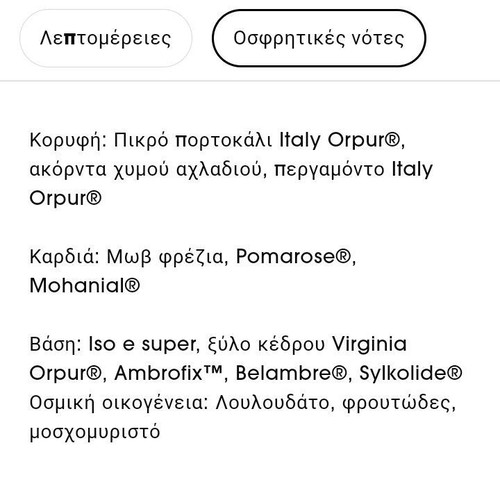This screenshot has width=500, height=500.
Task: Click the ακόρντα χυμού αχλαδιού text
Action: pyautogui.click(x=146, y=169)
